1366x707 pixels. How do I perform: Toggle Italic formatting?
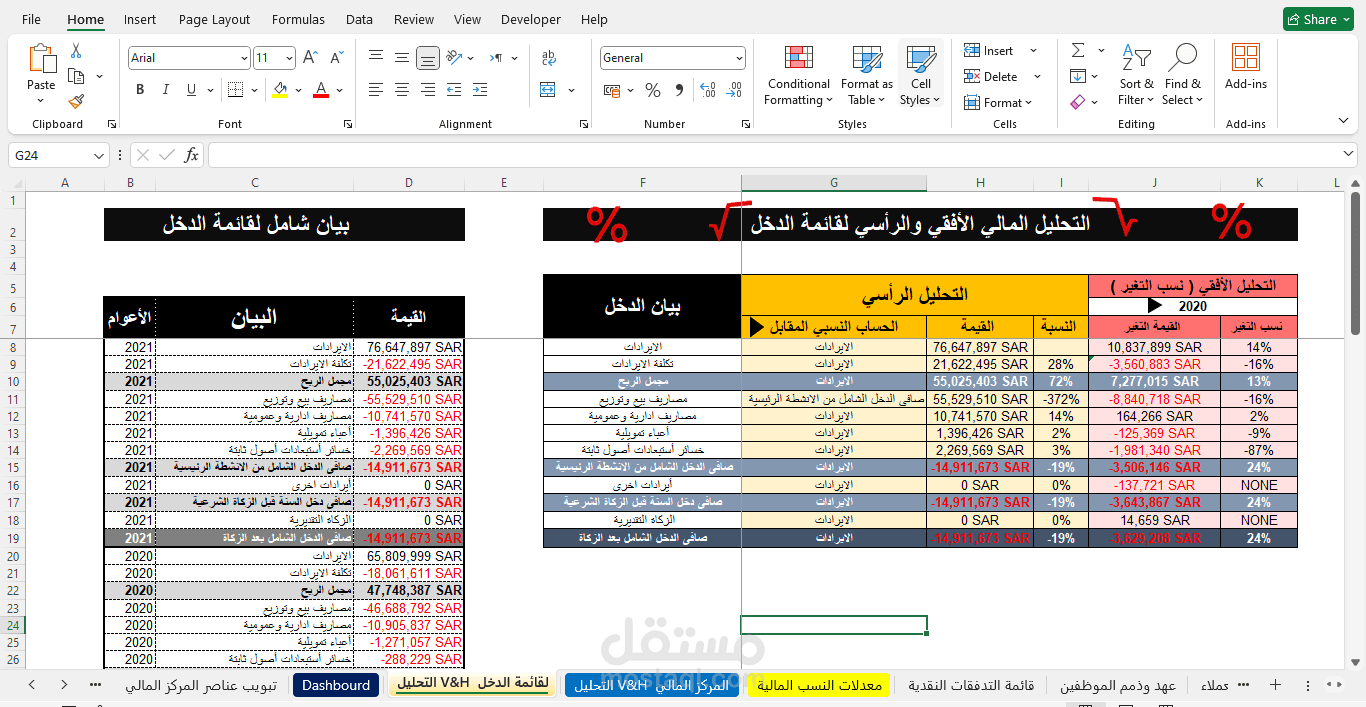coord(166,90)
